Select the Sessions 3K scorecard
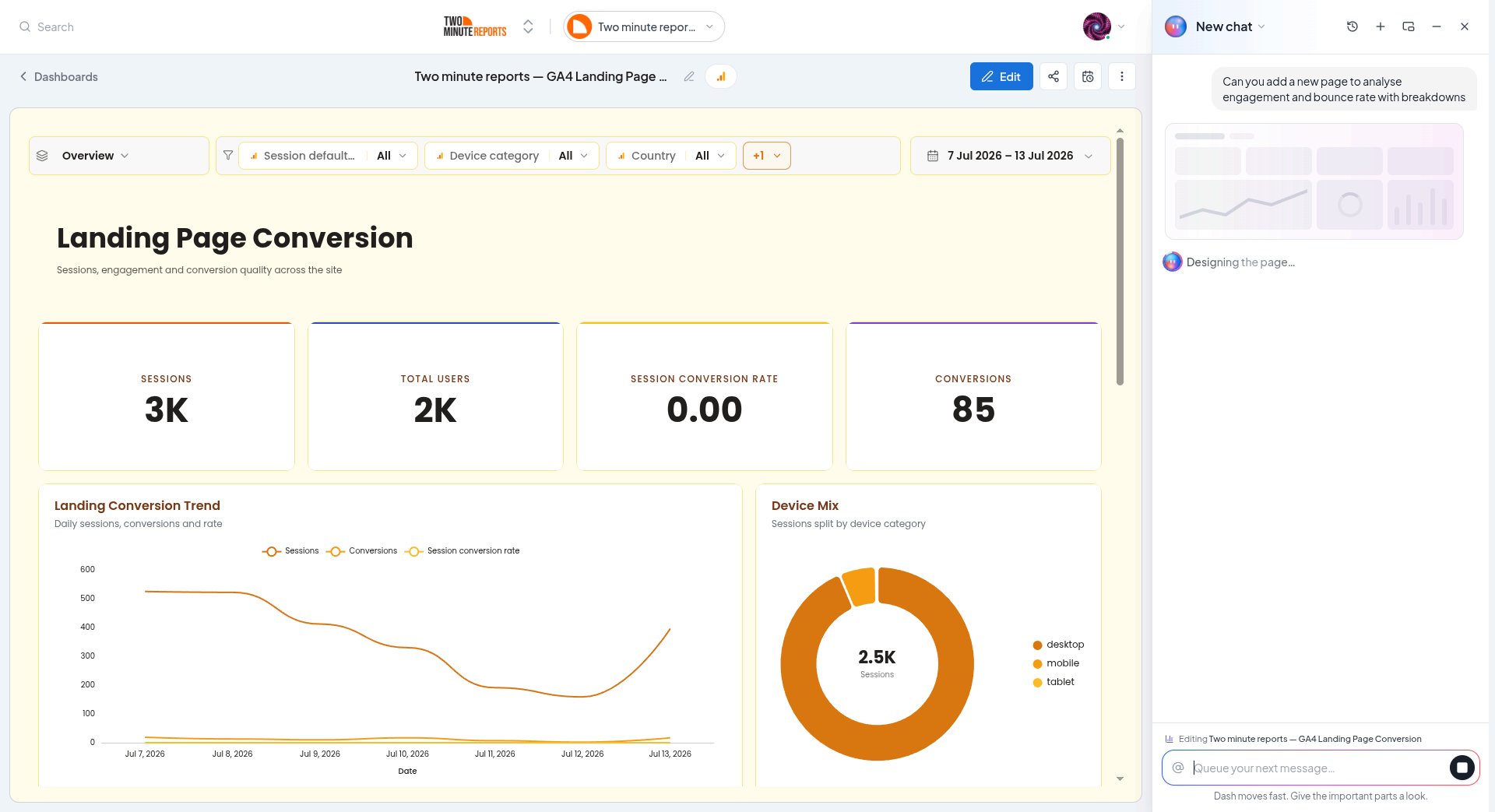Screen dimensions: 1495x812 (167, 396)
